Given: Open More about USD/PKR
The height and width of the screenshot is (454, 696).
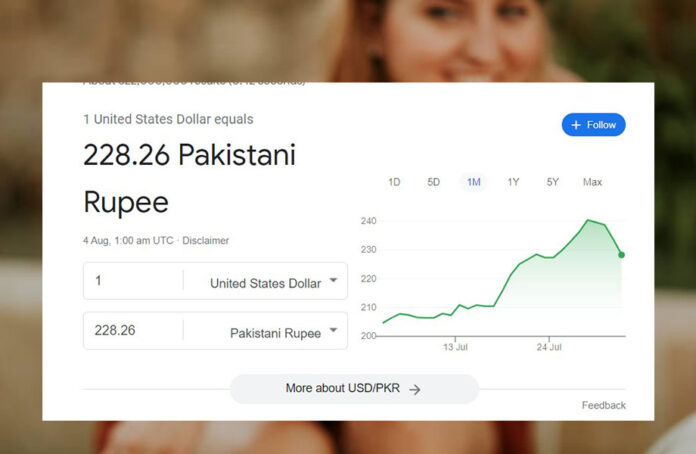Looking at the screenshot, I should [x=354, y=389].
